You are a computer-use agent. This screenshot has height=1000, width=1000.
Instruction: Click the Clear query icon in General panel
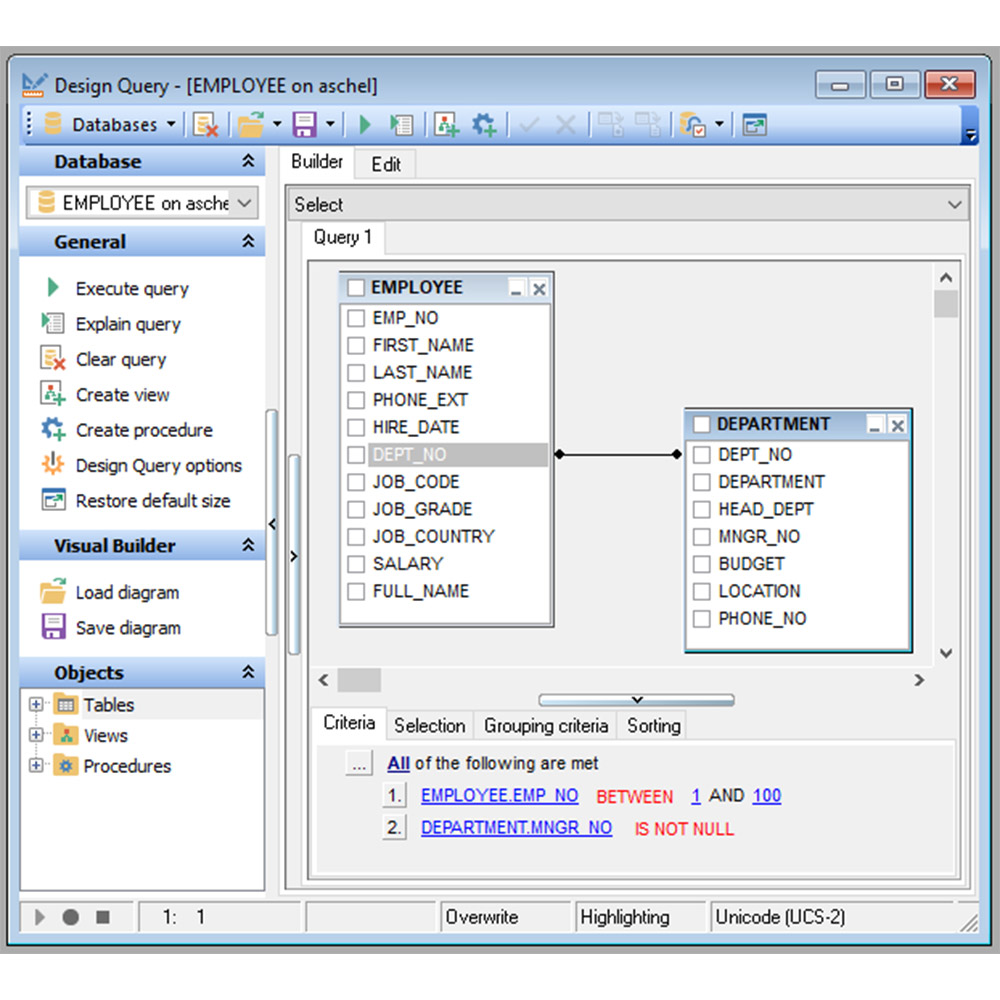coord(53,358)
